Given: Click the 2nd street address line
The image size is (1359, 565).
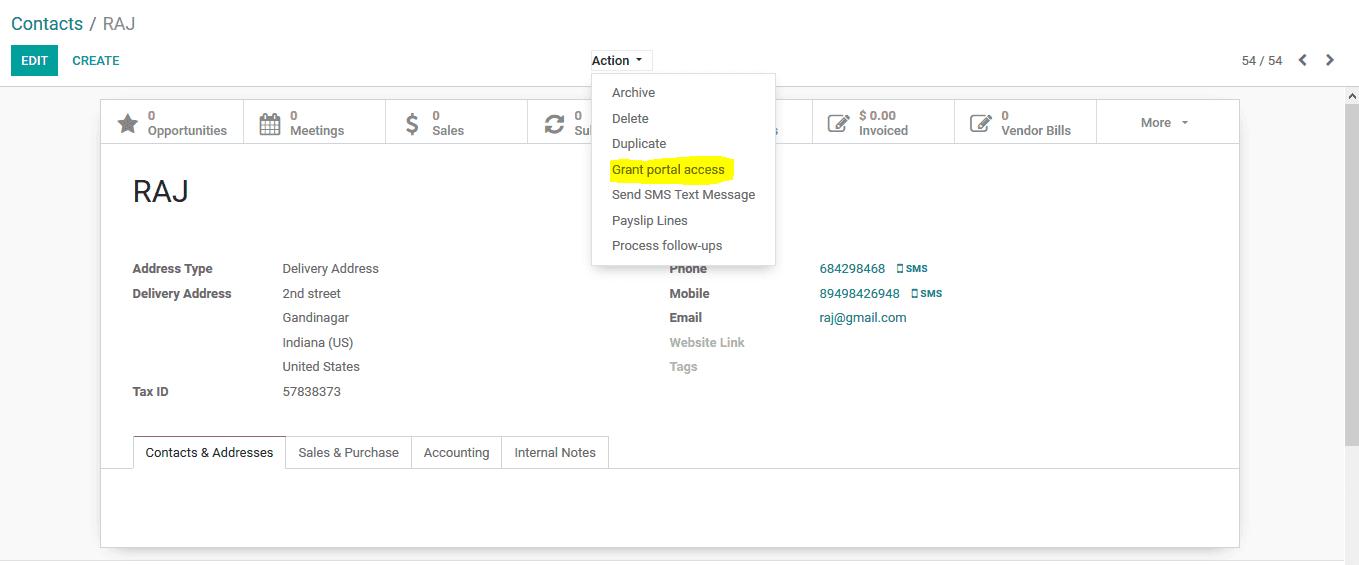Looking at the screenshot, I should [312, 294].
